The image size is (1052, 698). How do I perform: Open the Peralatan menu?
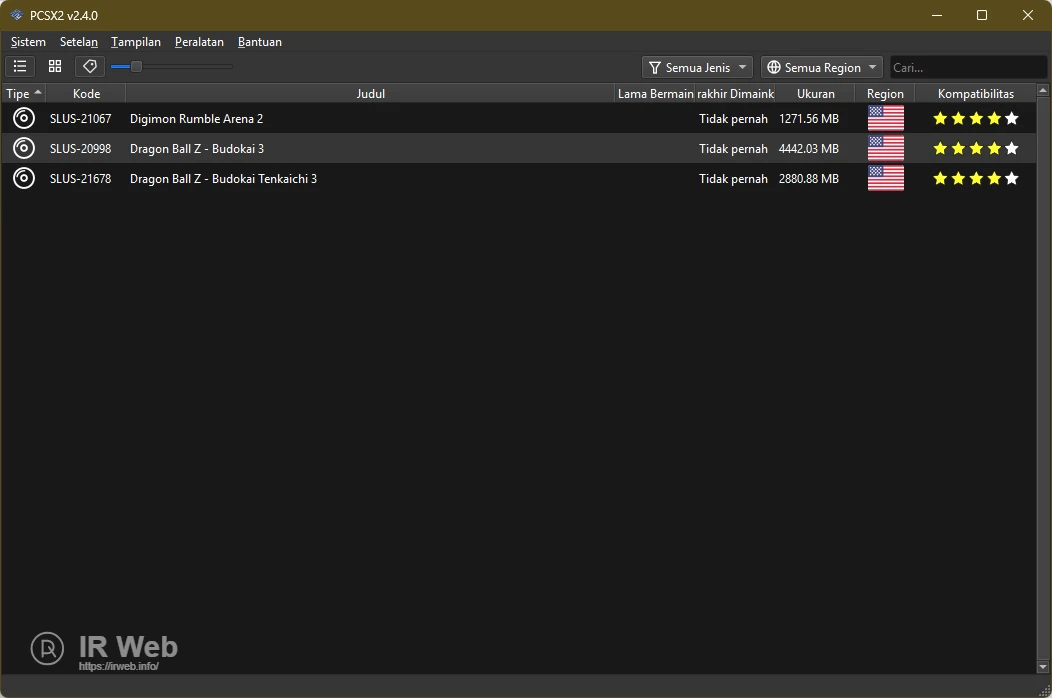click(199, 42)
